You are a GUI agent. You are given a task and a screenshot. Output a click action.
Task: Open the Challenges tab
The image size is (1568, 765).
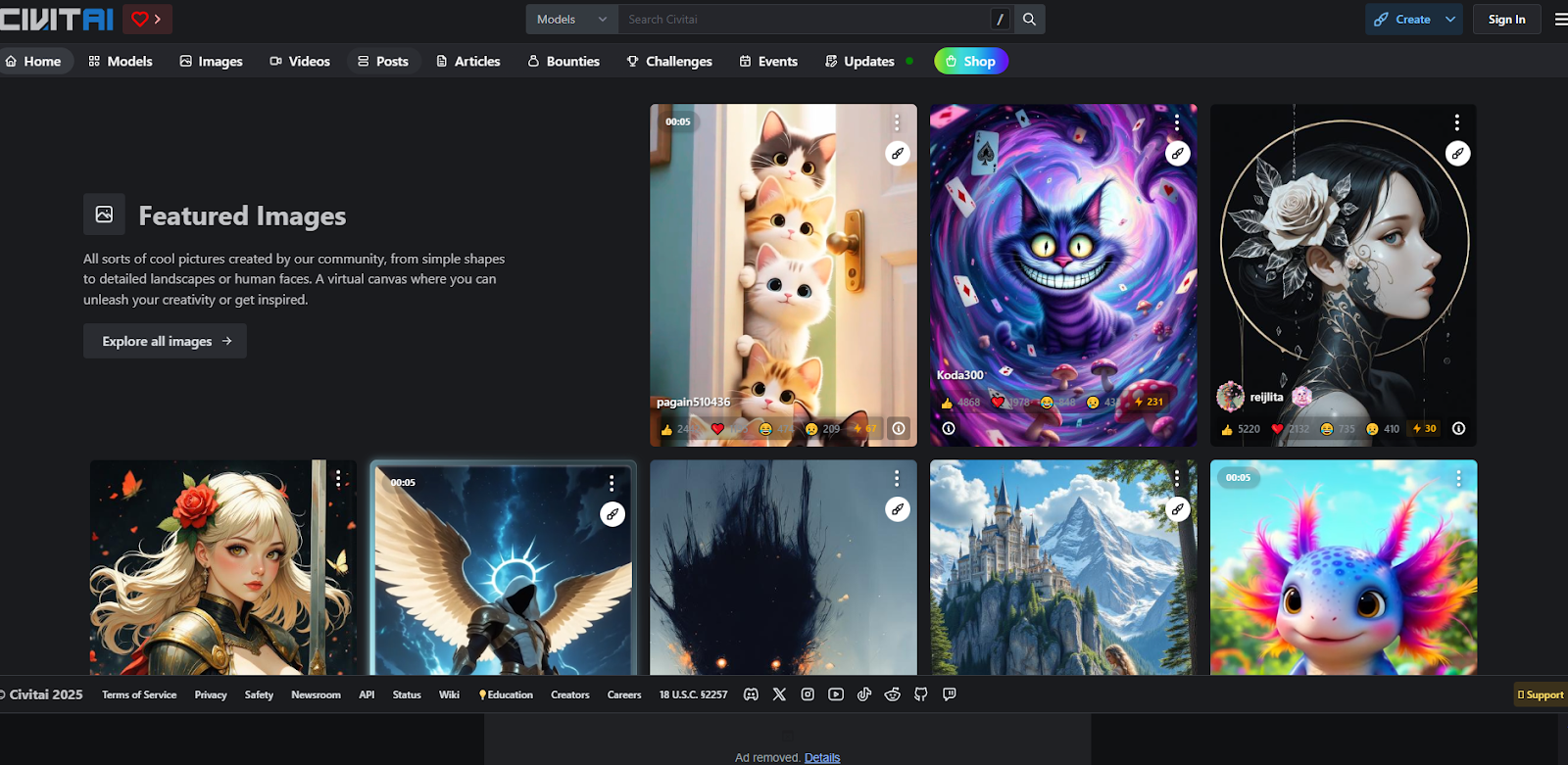[x=669, y=61]
